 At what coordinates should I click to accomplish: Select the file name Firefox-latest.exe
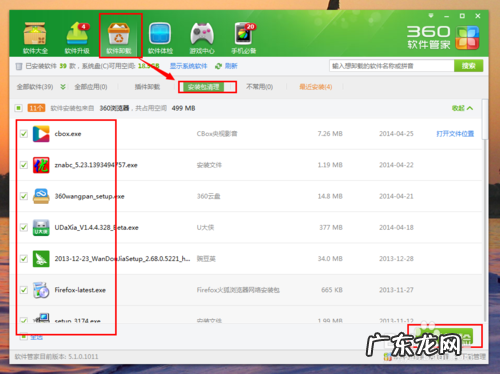[80, 290]
